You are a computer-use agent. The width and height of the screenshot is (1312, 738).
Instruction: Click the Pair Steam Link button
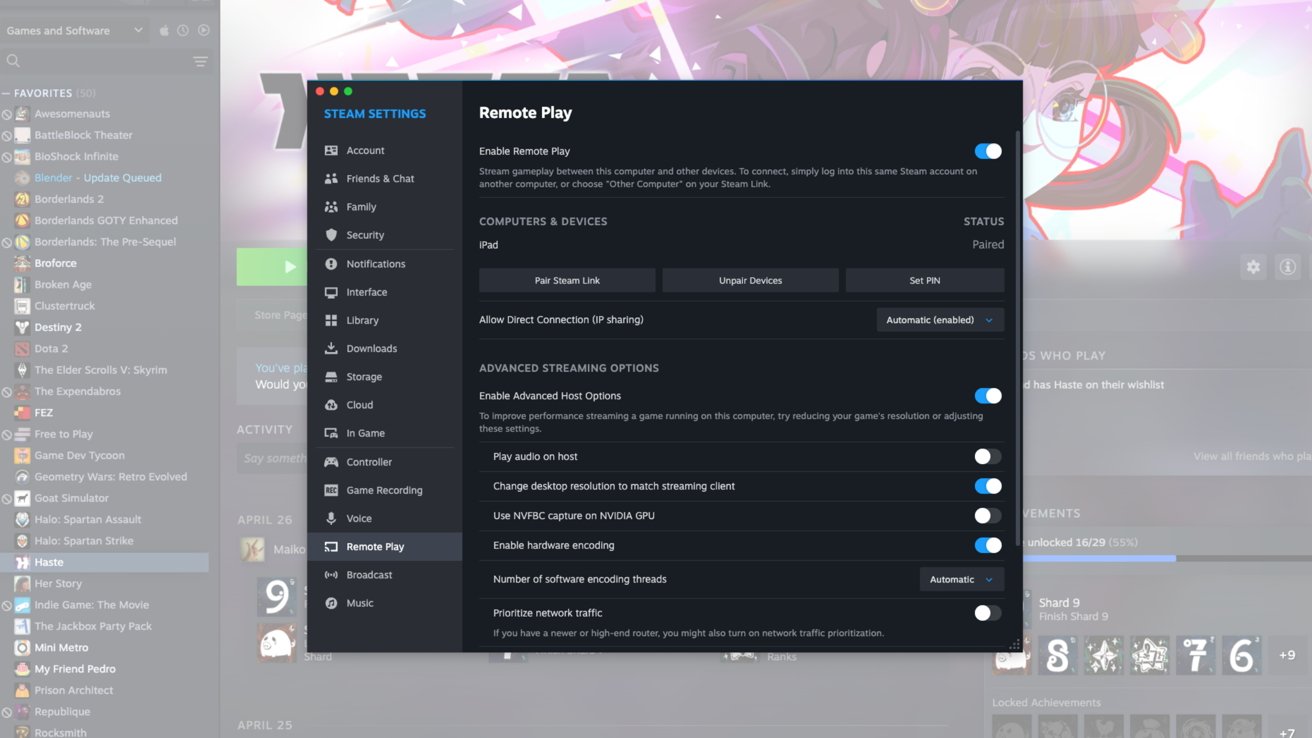coord(567,280)
